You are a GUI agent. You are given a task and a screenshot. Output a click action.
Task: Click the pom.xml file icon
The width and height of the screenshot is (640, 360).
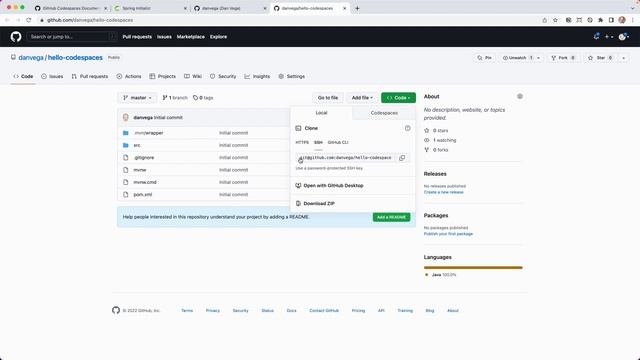click(x=126, y=195)
